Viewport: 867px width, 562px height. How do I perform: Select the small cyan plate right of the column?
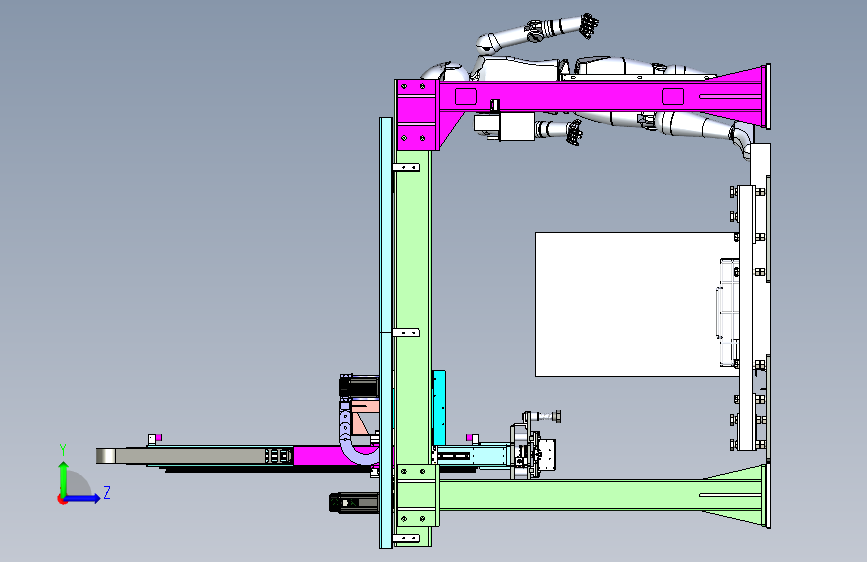[439, 408]
